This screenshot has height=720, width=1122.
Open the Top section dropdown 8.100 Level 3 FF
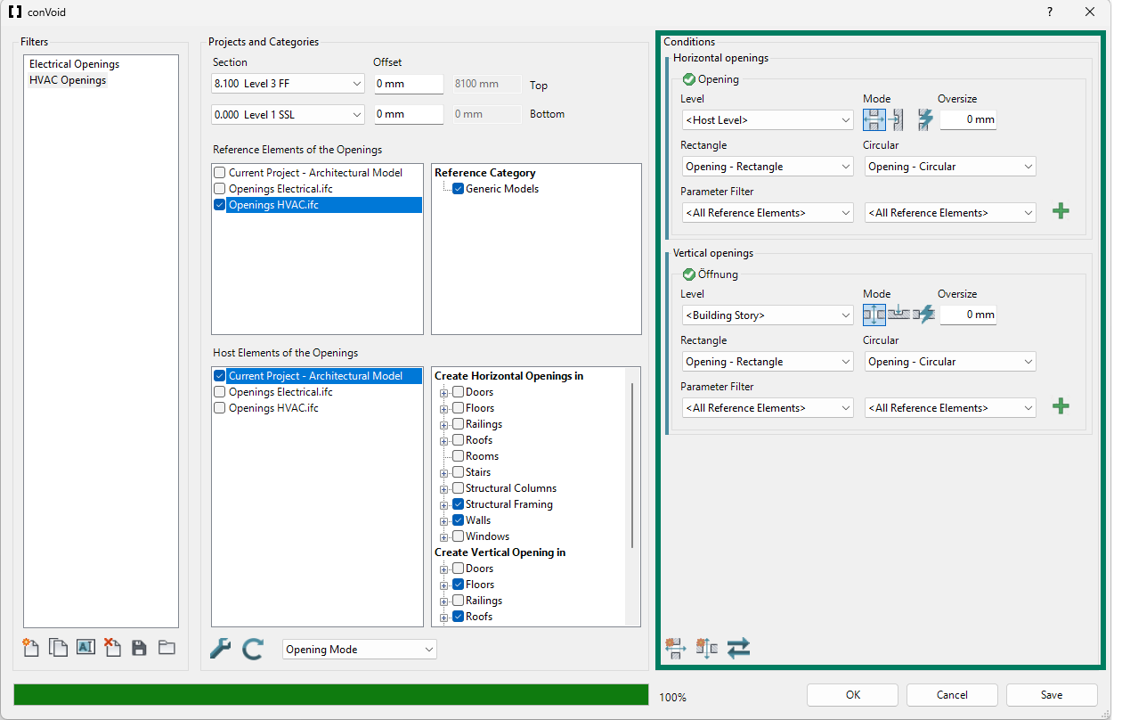point(288,84)
